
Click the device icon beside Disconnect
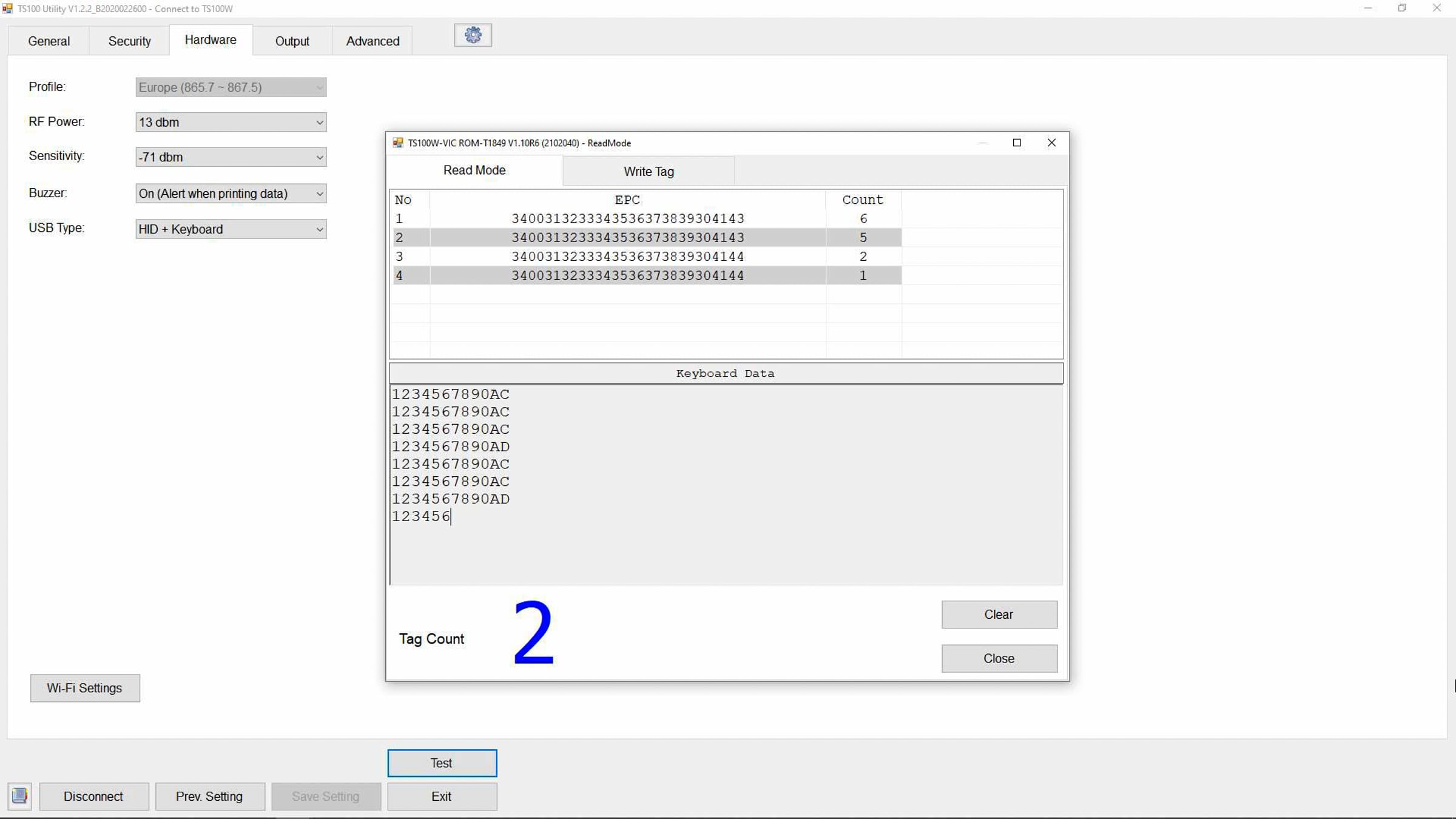click(19, 796)
